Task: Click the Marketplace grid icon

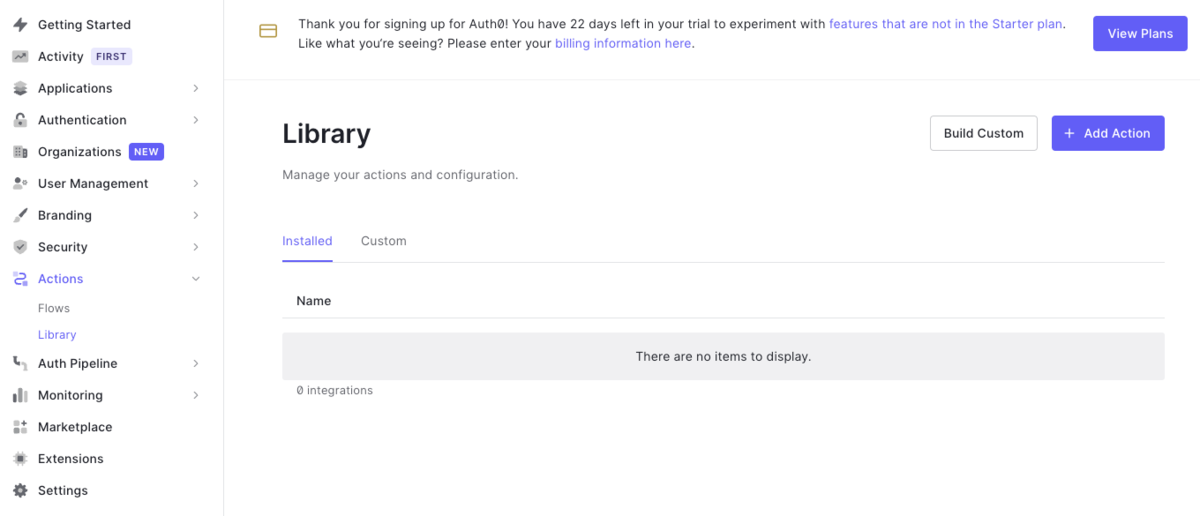Action: (20, 427)
